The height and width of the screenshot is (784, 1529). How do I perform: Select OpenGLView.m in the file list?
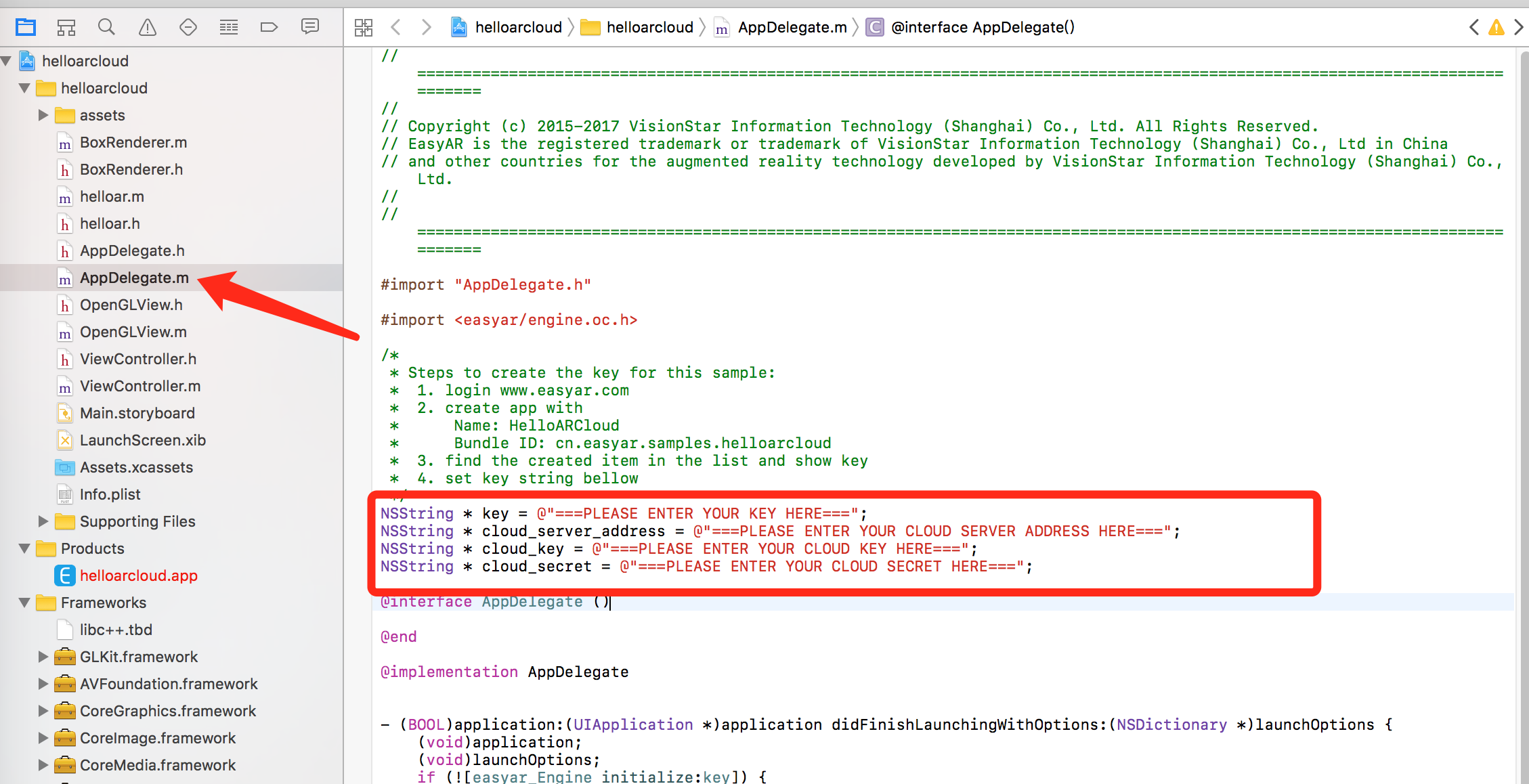tap(133, 332)
